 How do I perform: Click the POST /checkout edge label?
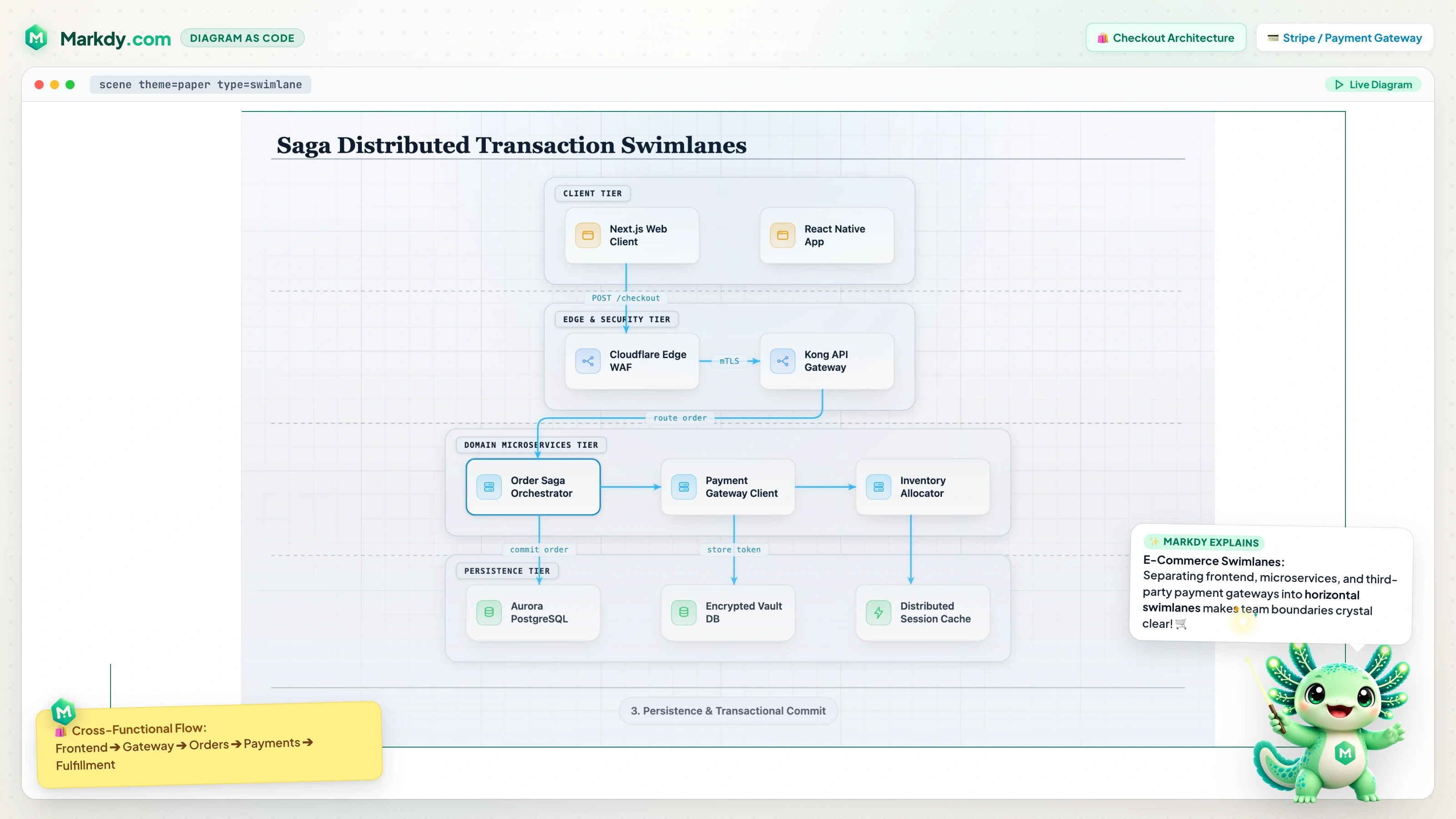(x=626, y=298)
